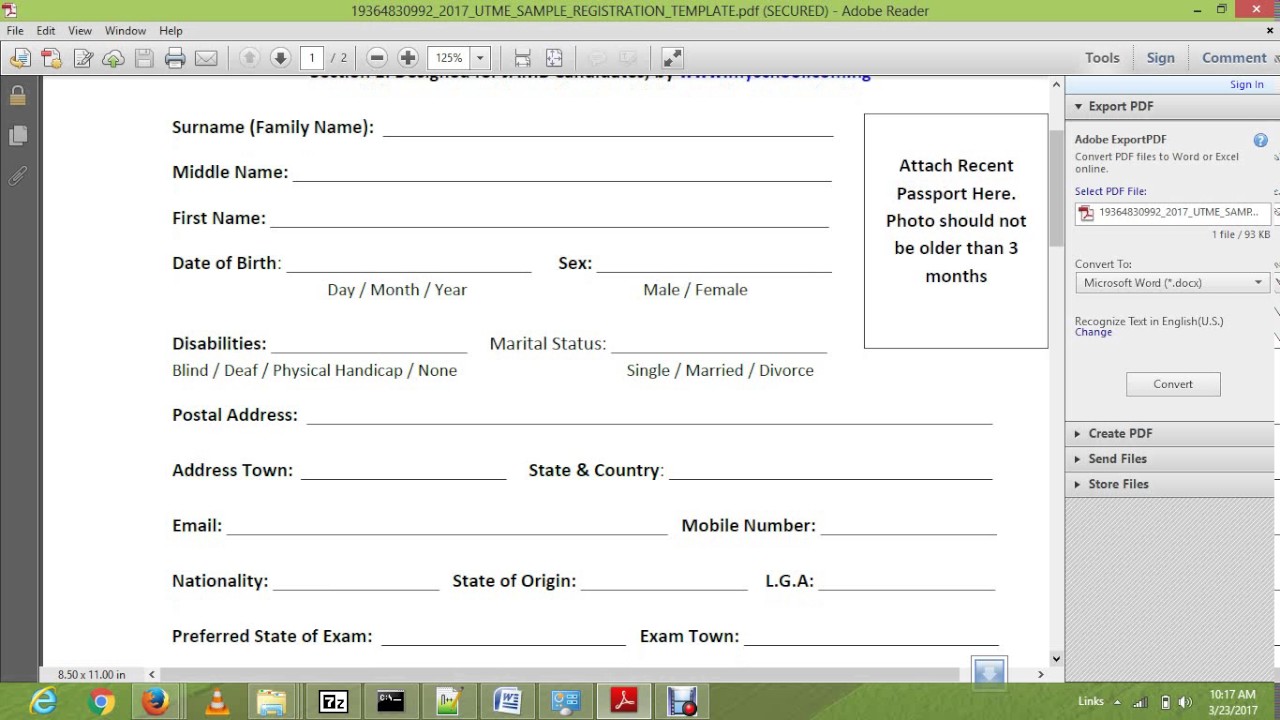This screenshot has height=720, width=1280.
Task: Open the Tools pane tab
Action: pos(1102,58)
